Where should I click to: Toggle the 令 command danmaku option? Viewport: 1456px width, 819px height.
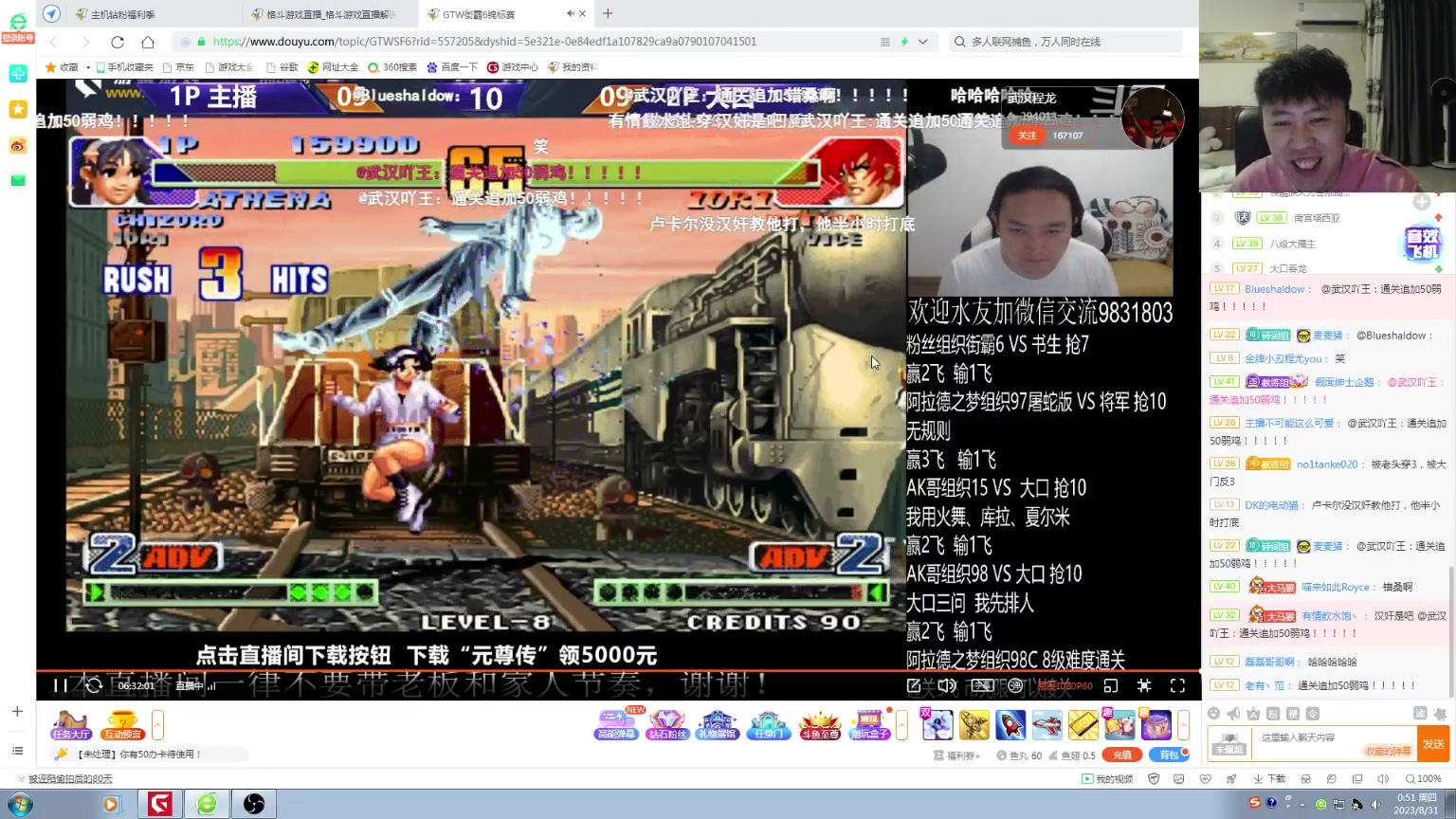(1313, 714)
